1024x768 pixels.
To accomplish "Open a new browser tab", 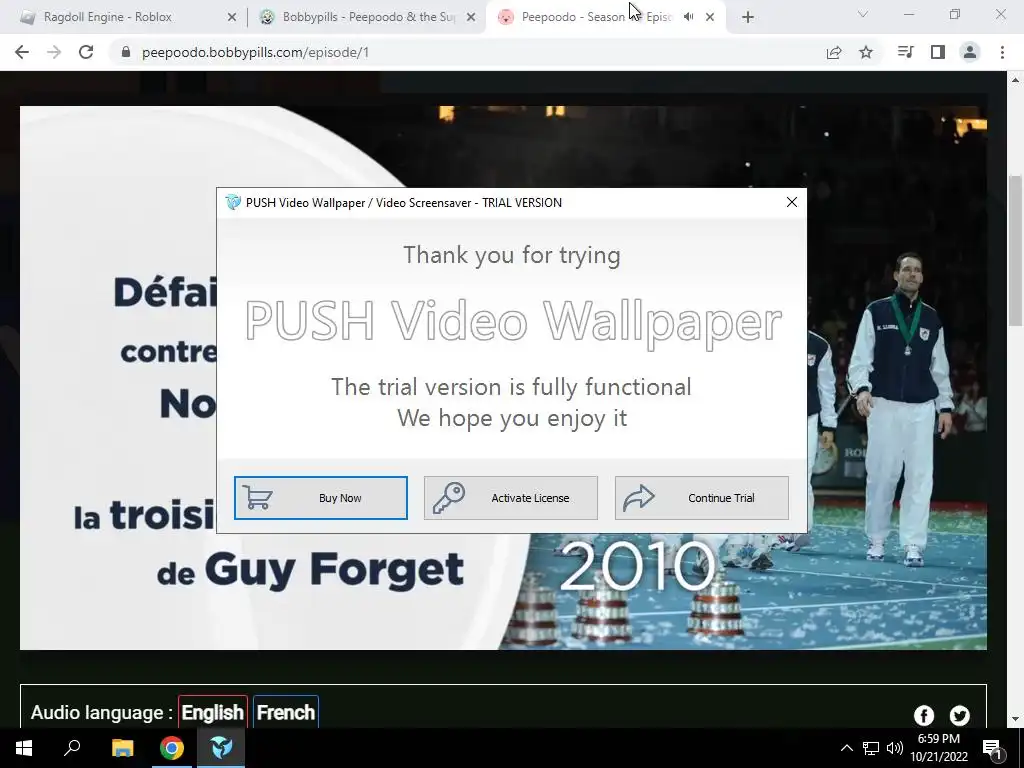I will pos(748,18).
